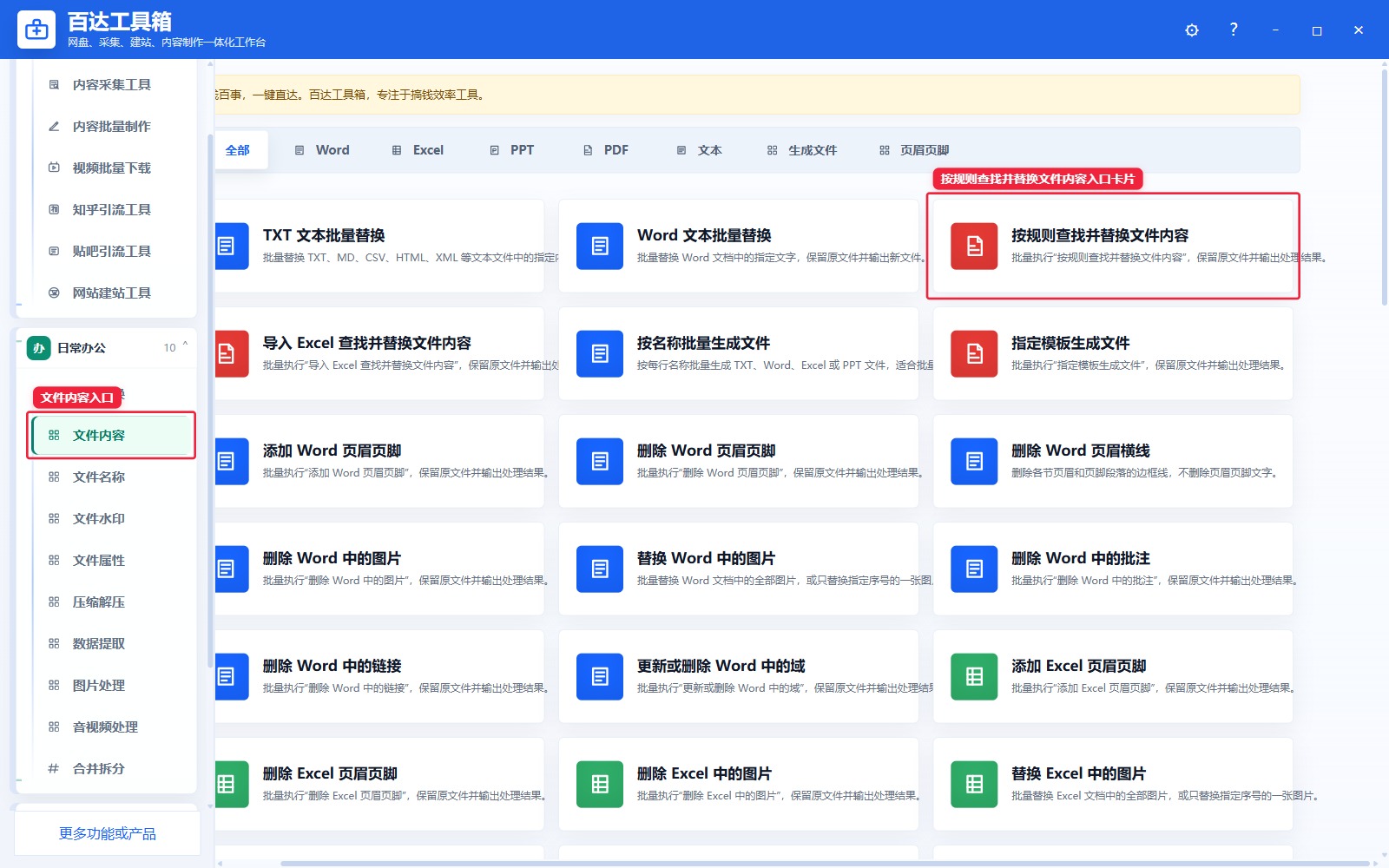
Task: Open the help question mark icon
Action: coord(1234,30)
